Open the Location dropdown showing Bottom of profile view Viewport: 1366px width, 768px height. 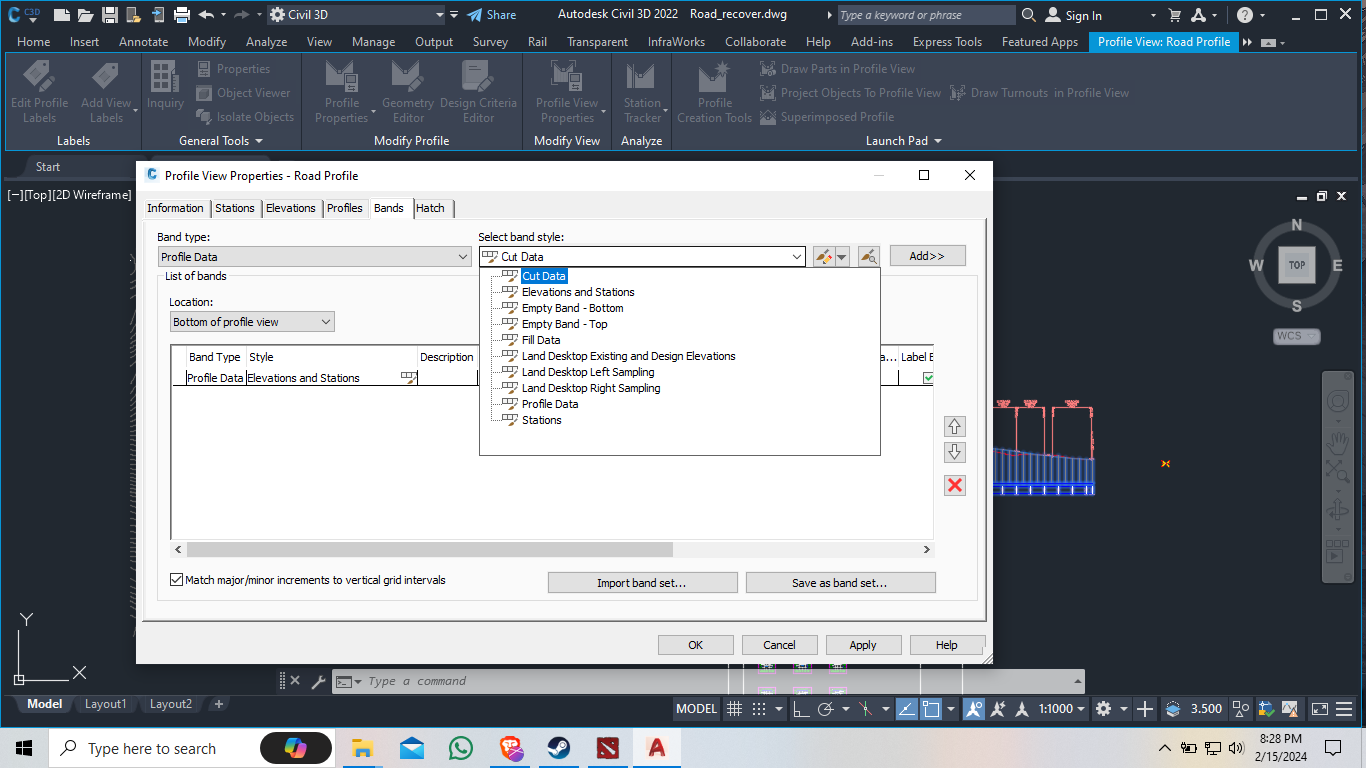point(324,321)
